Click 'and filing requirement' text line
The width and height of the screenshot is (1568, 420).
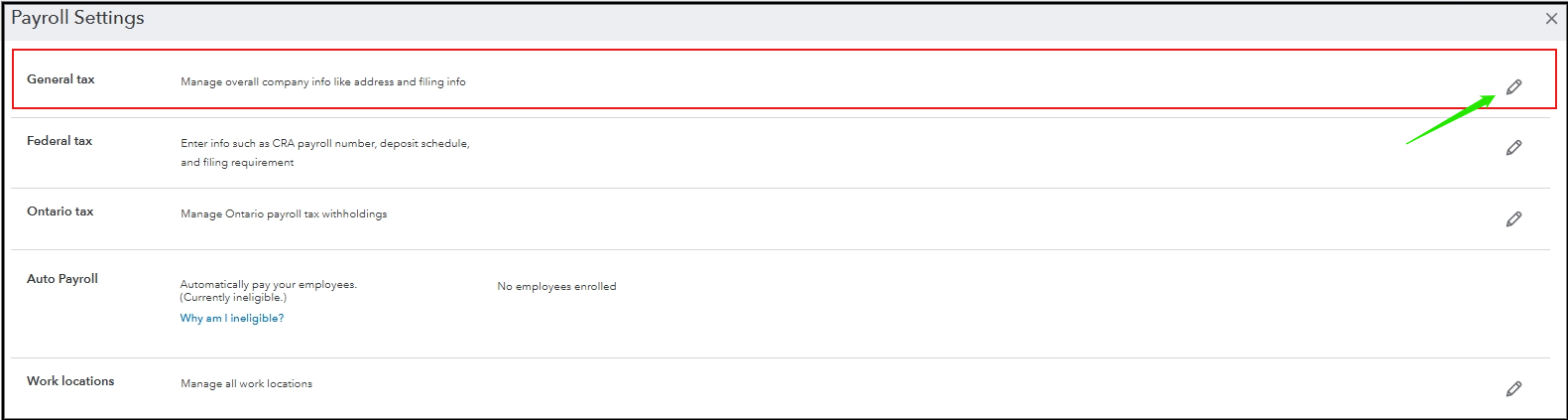pos(237,163)
